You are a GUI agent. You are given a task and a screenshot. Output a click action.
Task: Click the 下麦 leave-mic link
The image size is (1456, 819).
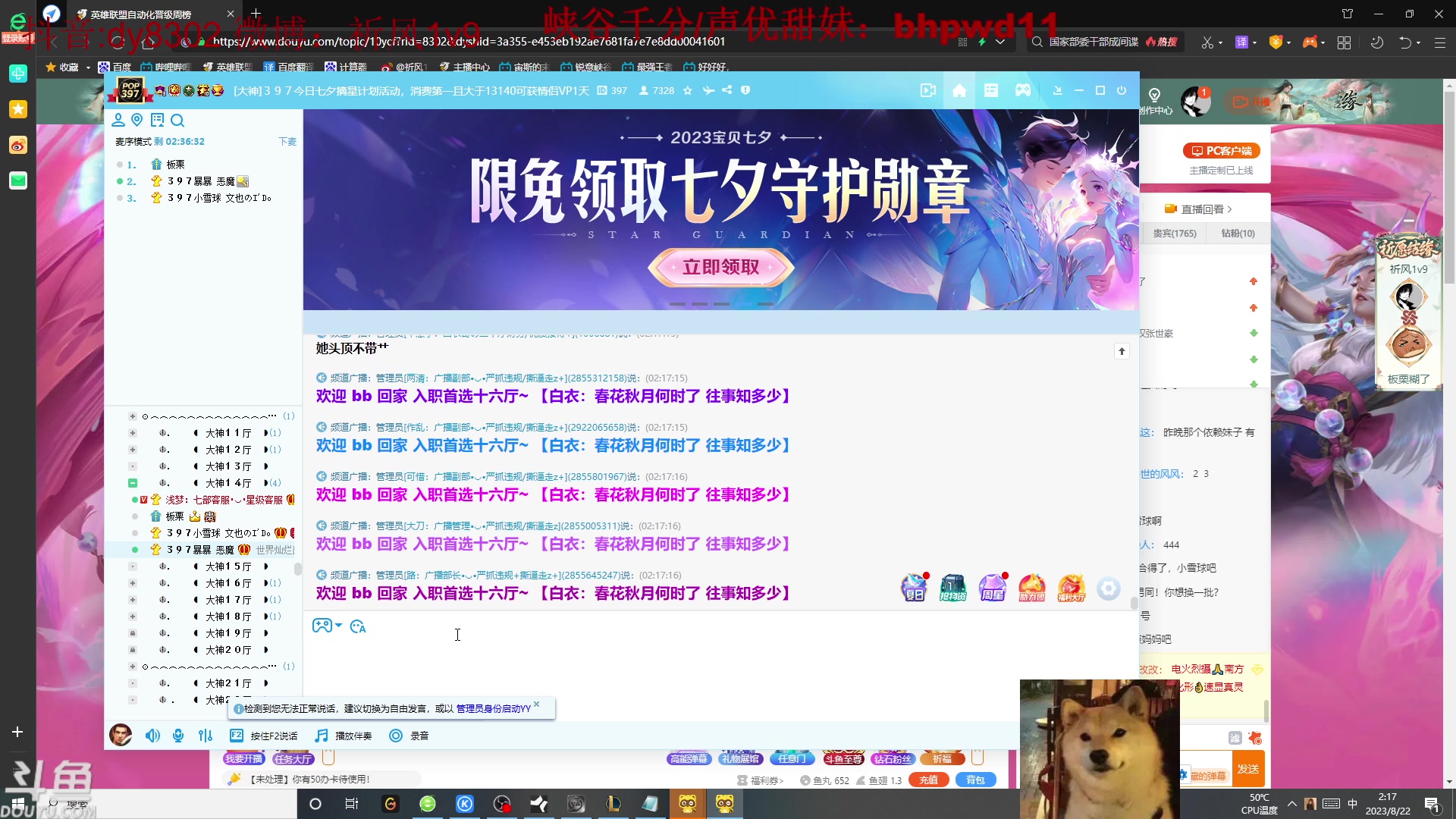[x=287, y=142]
